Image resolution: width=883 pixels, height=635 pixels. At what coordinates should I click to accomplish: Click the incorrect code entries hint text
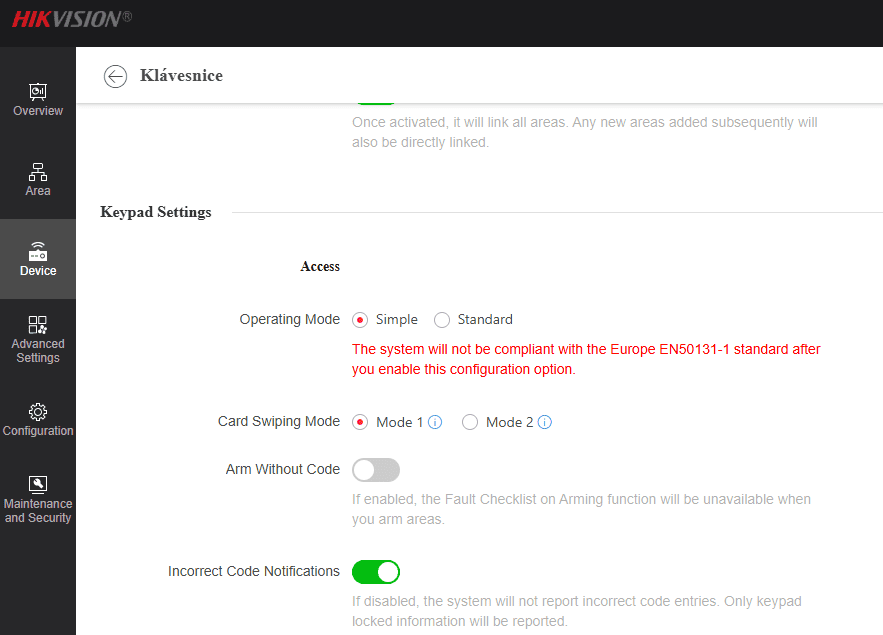[577, 611]
